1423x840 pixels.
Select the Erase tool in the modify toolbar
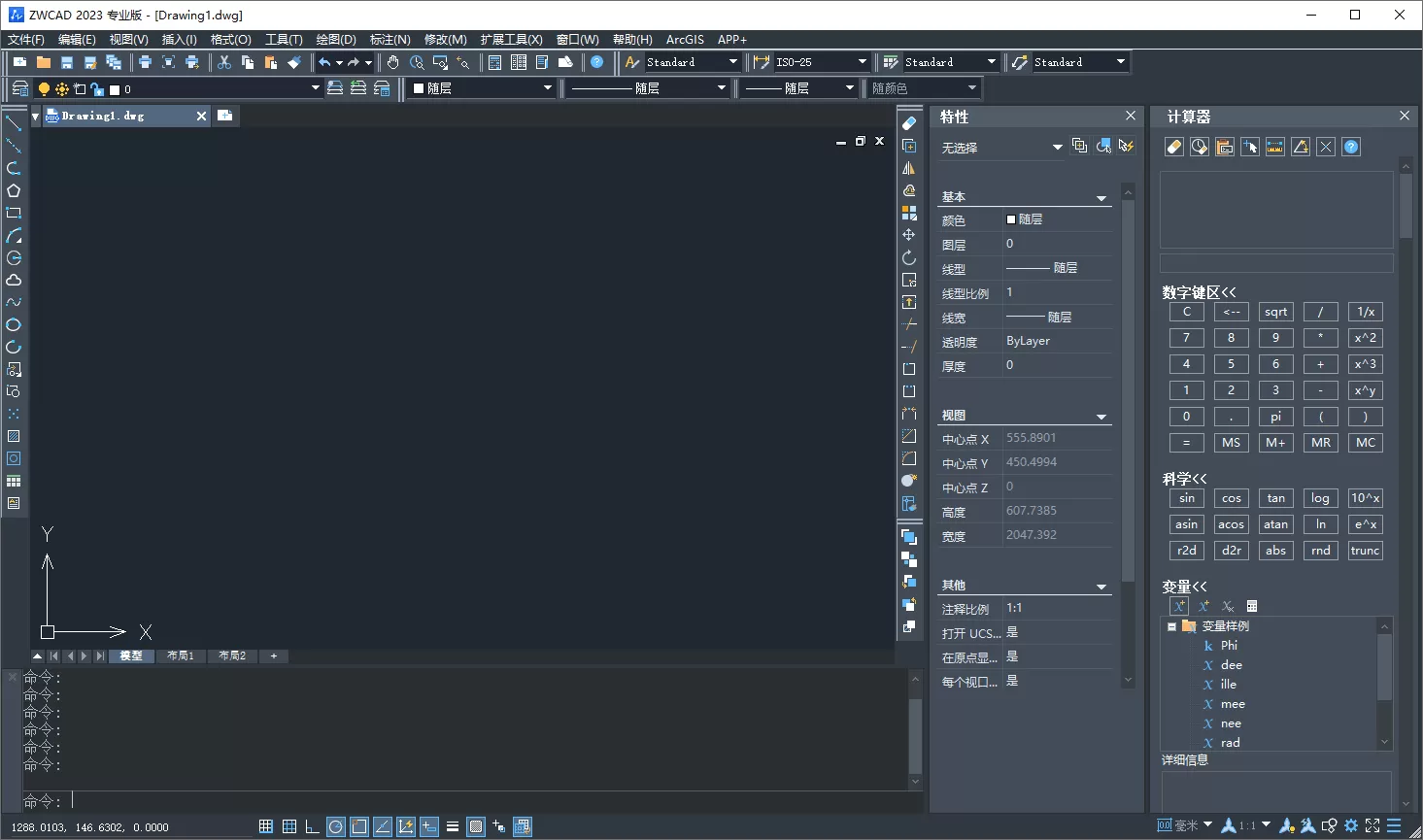[x=909, y=122]
